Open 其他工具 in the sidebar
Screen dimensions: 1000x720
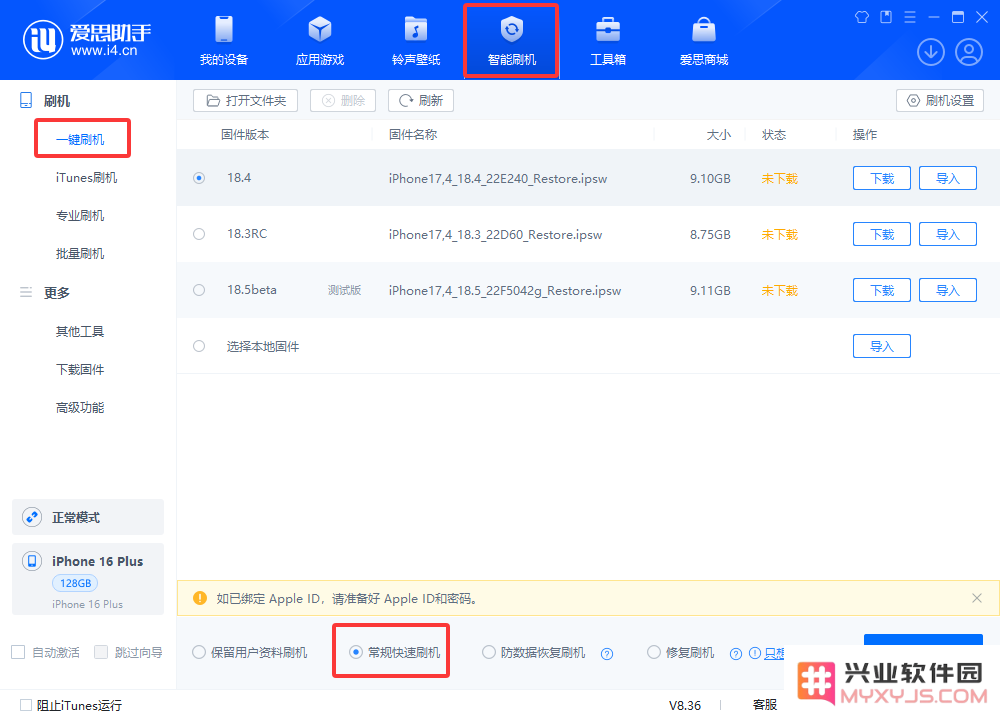(x=80, y=332)
